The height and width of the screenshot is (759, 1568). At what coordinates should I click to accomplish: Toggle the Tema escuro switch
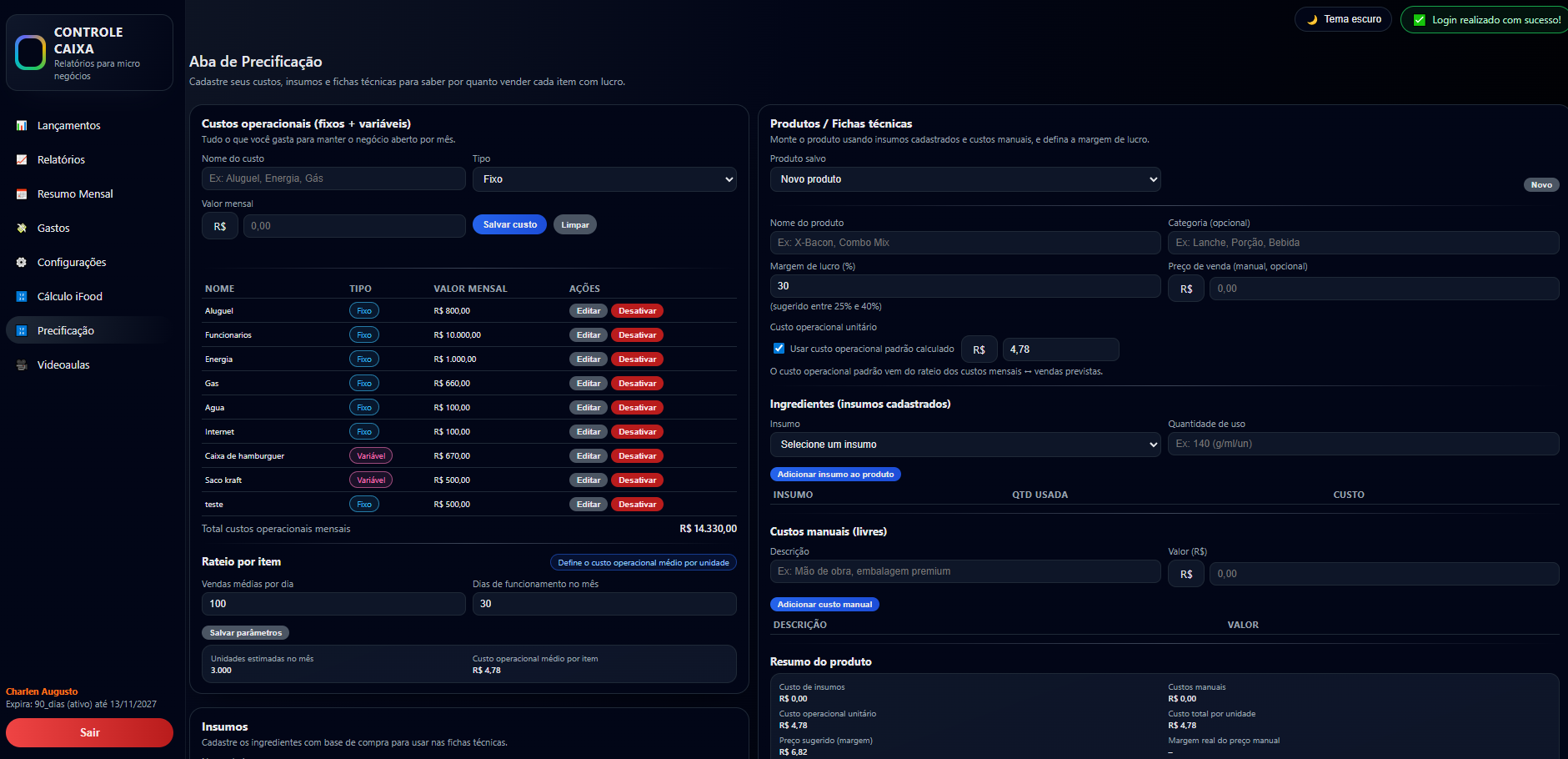pyautogui.click(x=1342, y=19)
